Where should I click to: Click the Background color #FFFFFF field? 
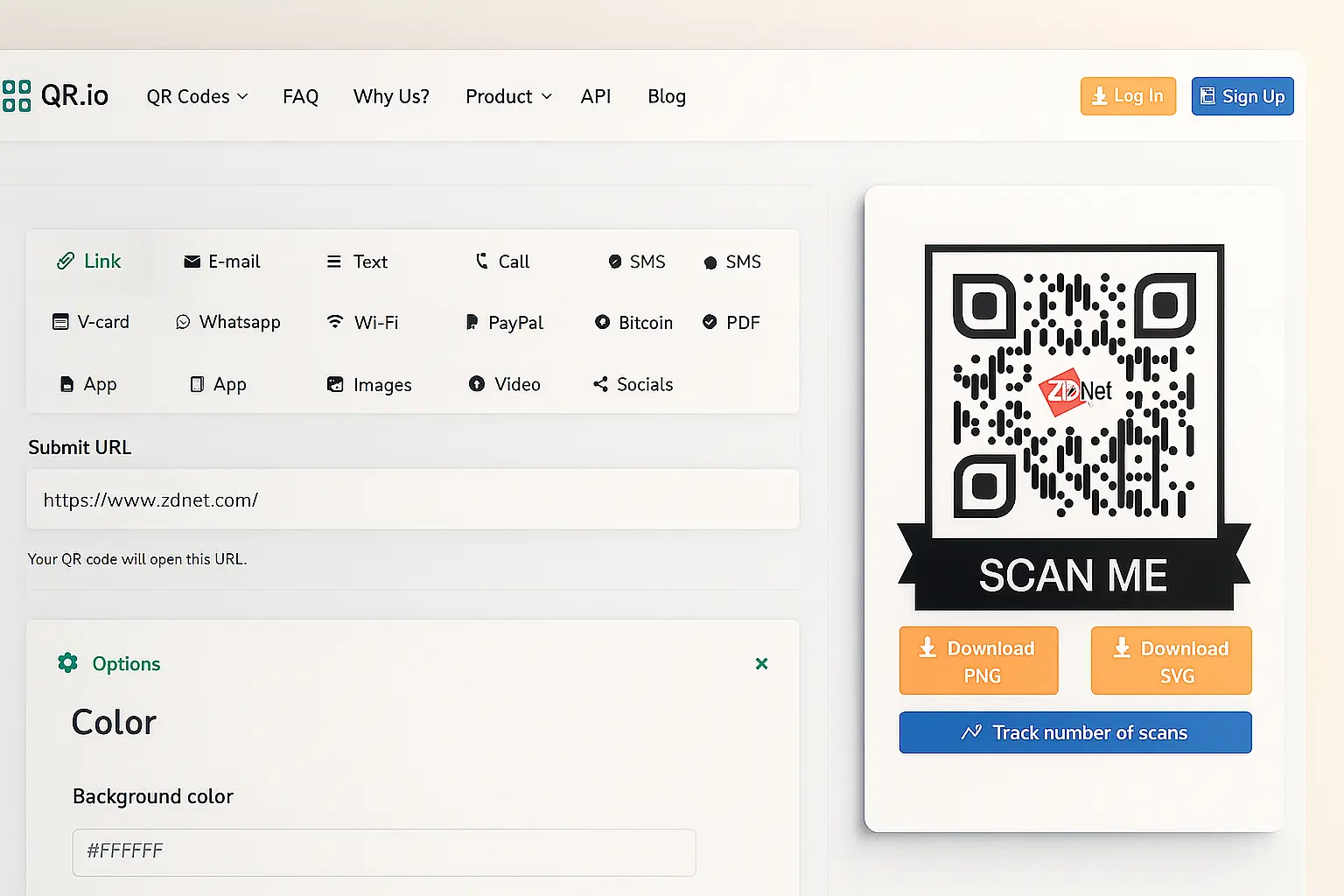point(384,851)
